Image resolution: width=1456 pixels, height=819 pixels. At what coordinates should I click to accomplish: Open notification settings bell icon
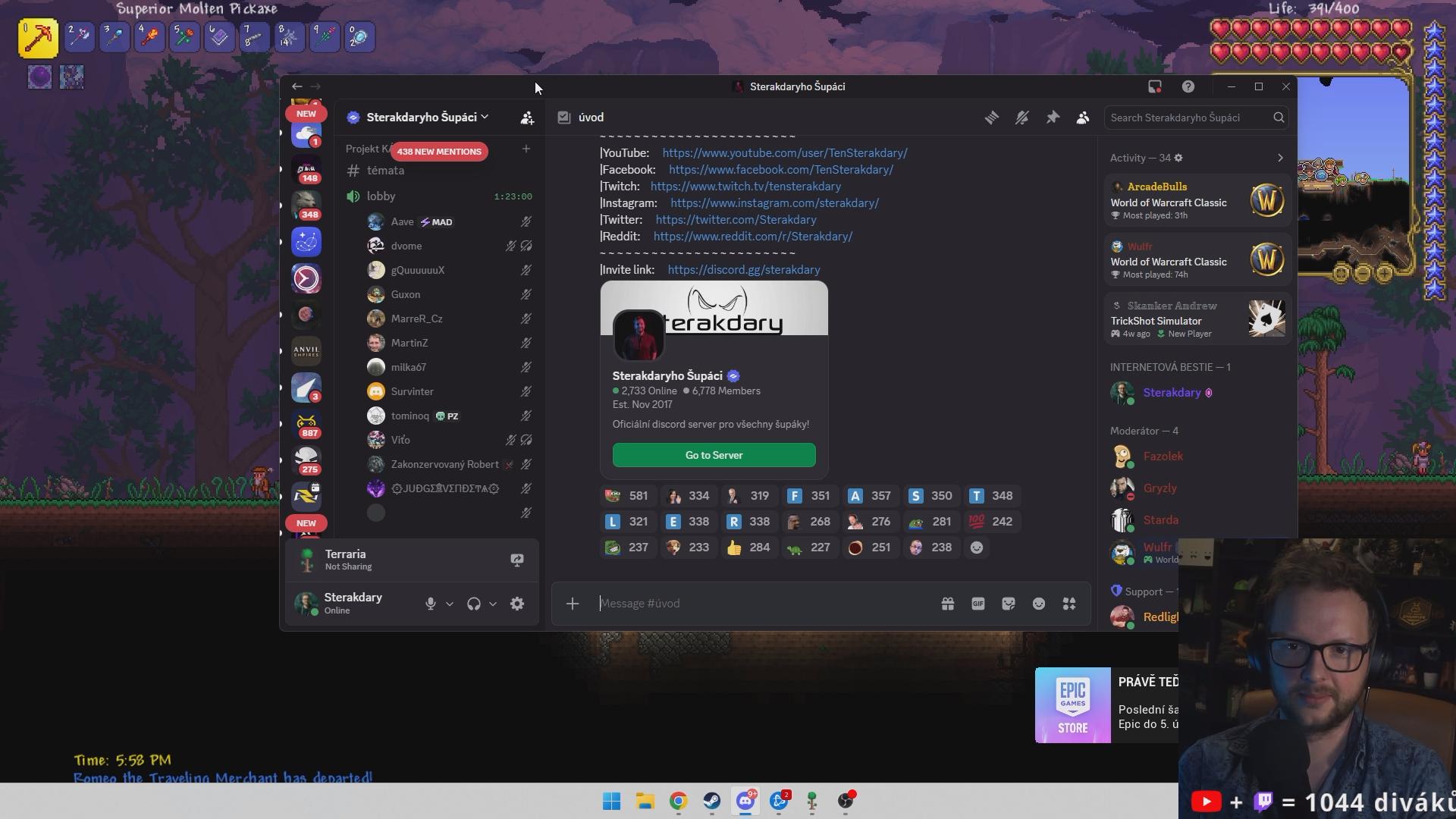tap(1021, 118)
